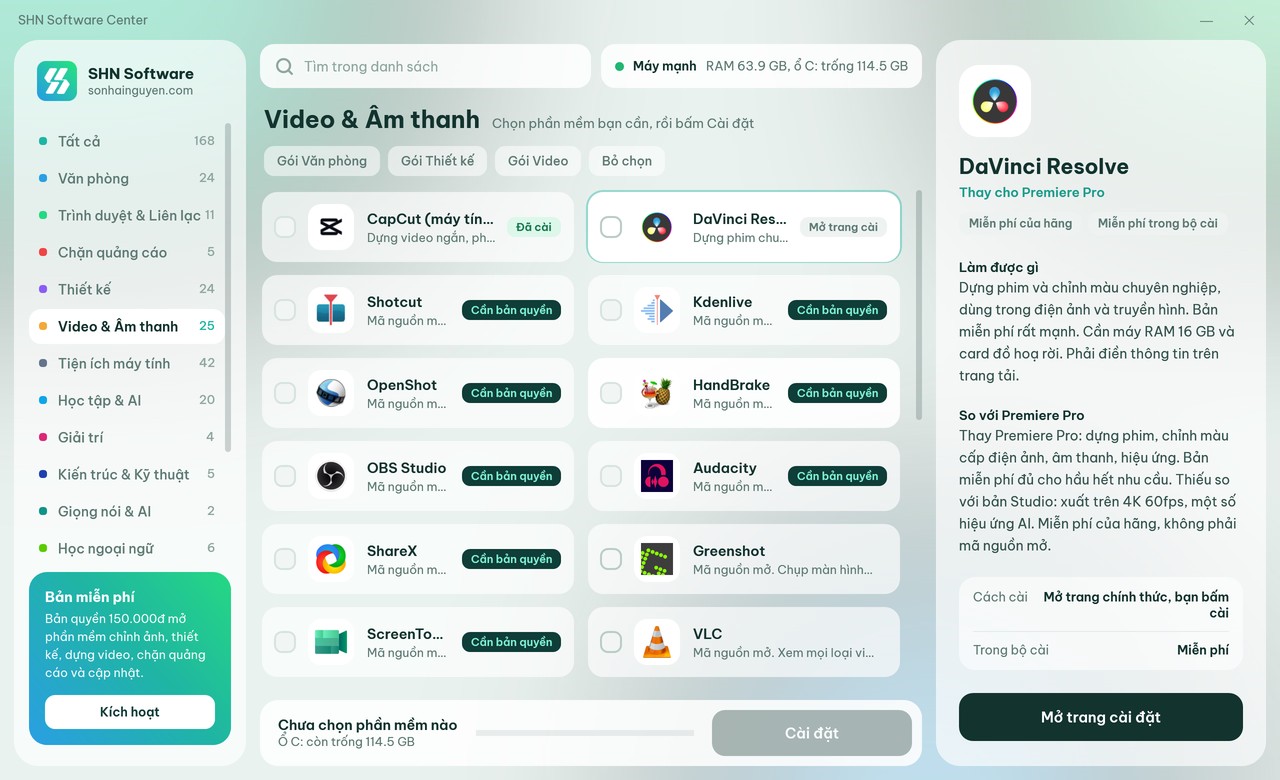Click the CapCut app icon
The height and width of the screenshot is (780, 1280).
pos(331,227)
